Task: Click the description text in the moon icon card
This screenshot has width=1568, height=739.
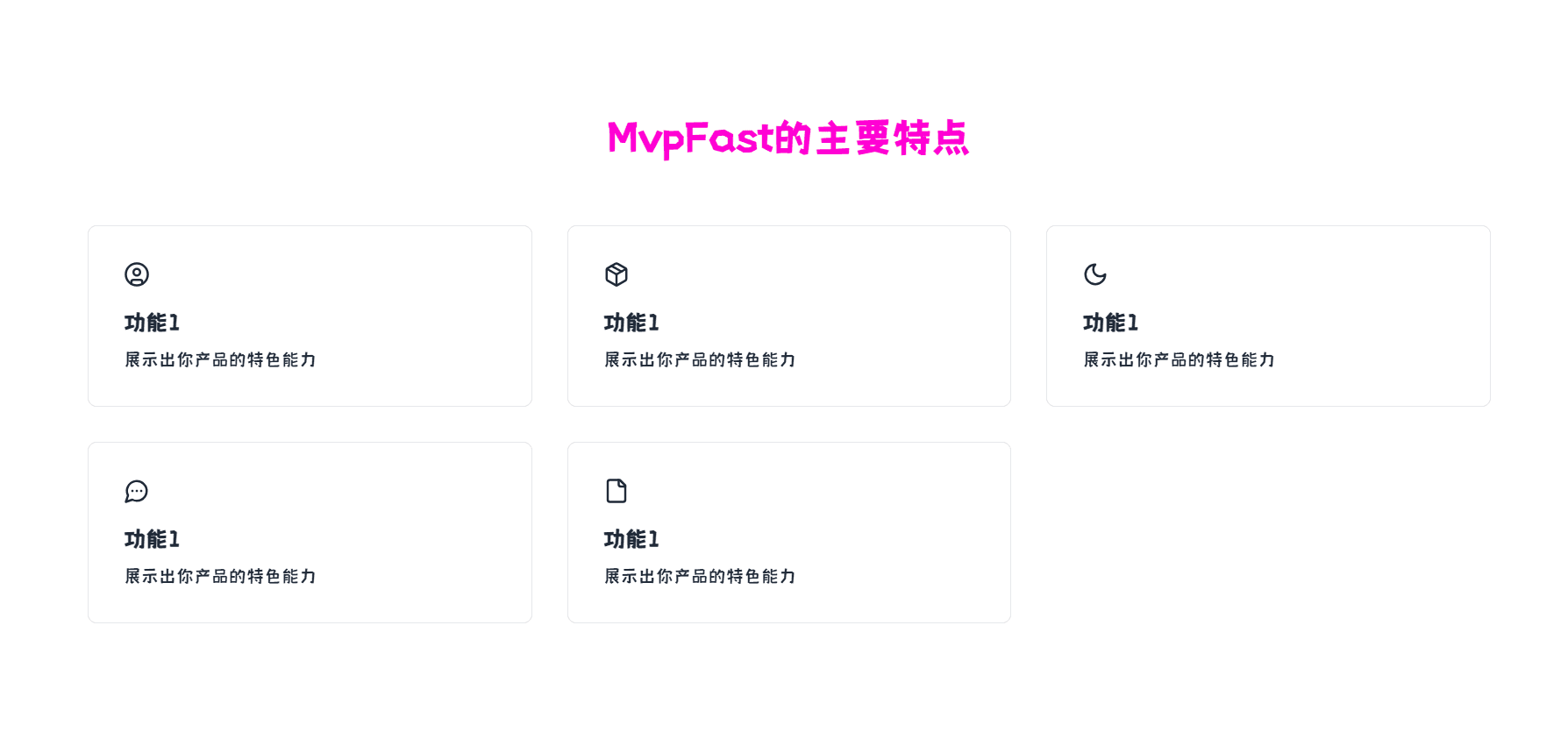Action: click(x=1179, y=359)
